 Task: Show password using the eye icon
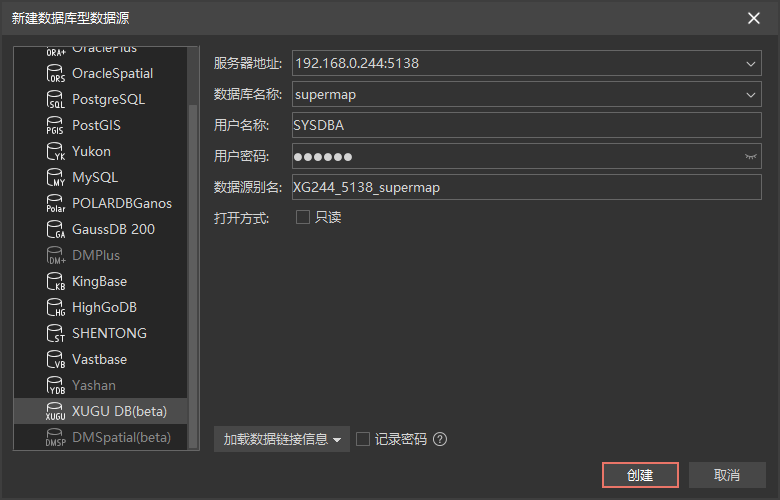coord(751,157)
